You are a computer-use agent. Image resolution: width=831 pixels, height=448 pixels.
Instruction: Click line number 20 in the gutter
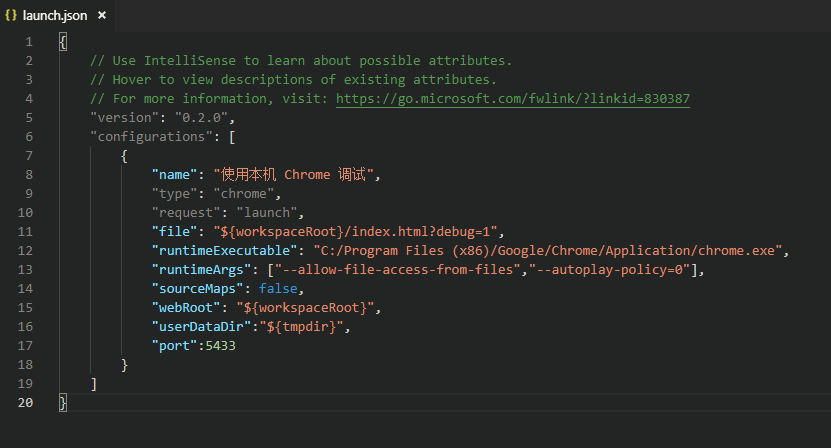coord(25,403)
